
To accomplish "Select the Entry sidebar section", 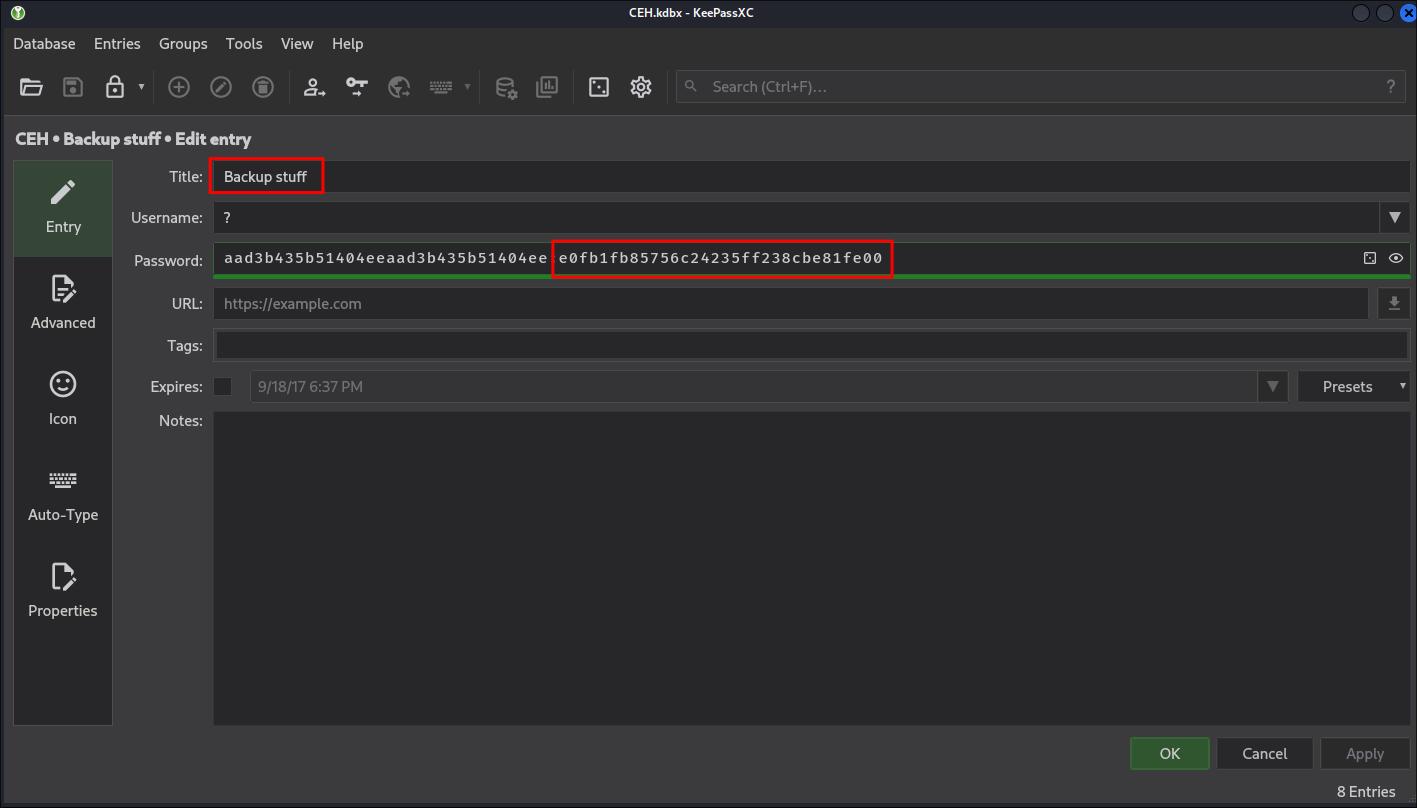I will click(63, 208).
